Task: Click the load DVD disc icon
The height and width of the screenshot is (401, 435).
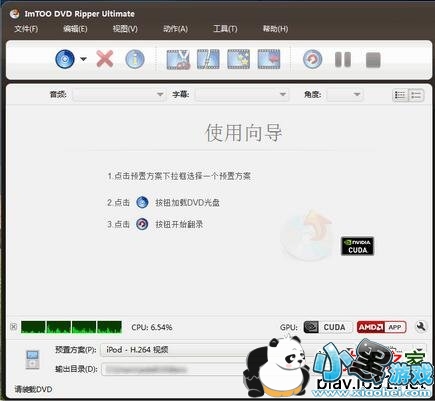Action: pyautogui.click(x=65, y=60)
